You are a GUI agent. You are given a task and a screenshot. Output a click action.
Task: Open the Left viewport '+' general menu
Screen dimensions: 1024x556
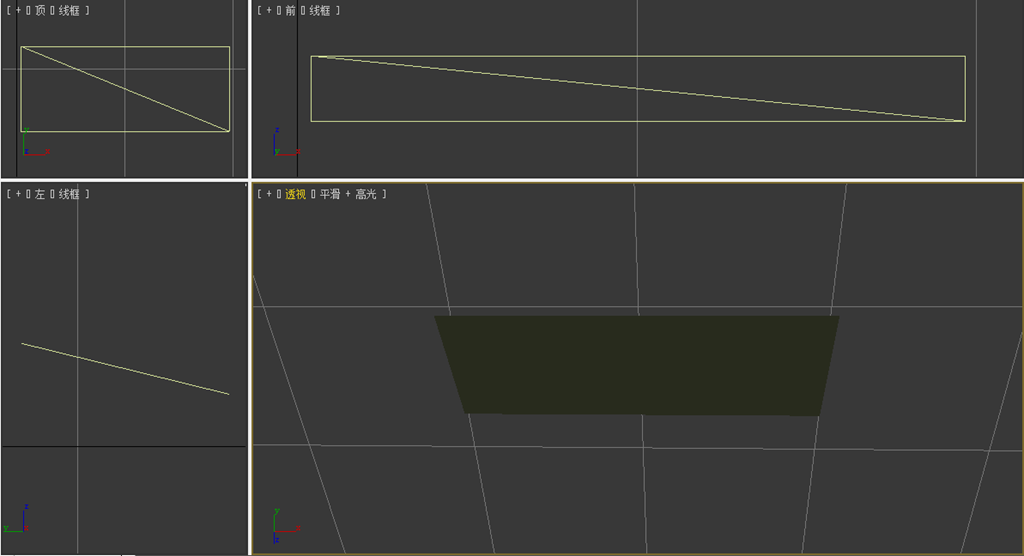(18, 194)
